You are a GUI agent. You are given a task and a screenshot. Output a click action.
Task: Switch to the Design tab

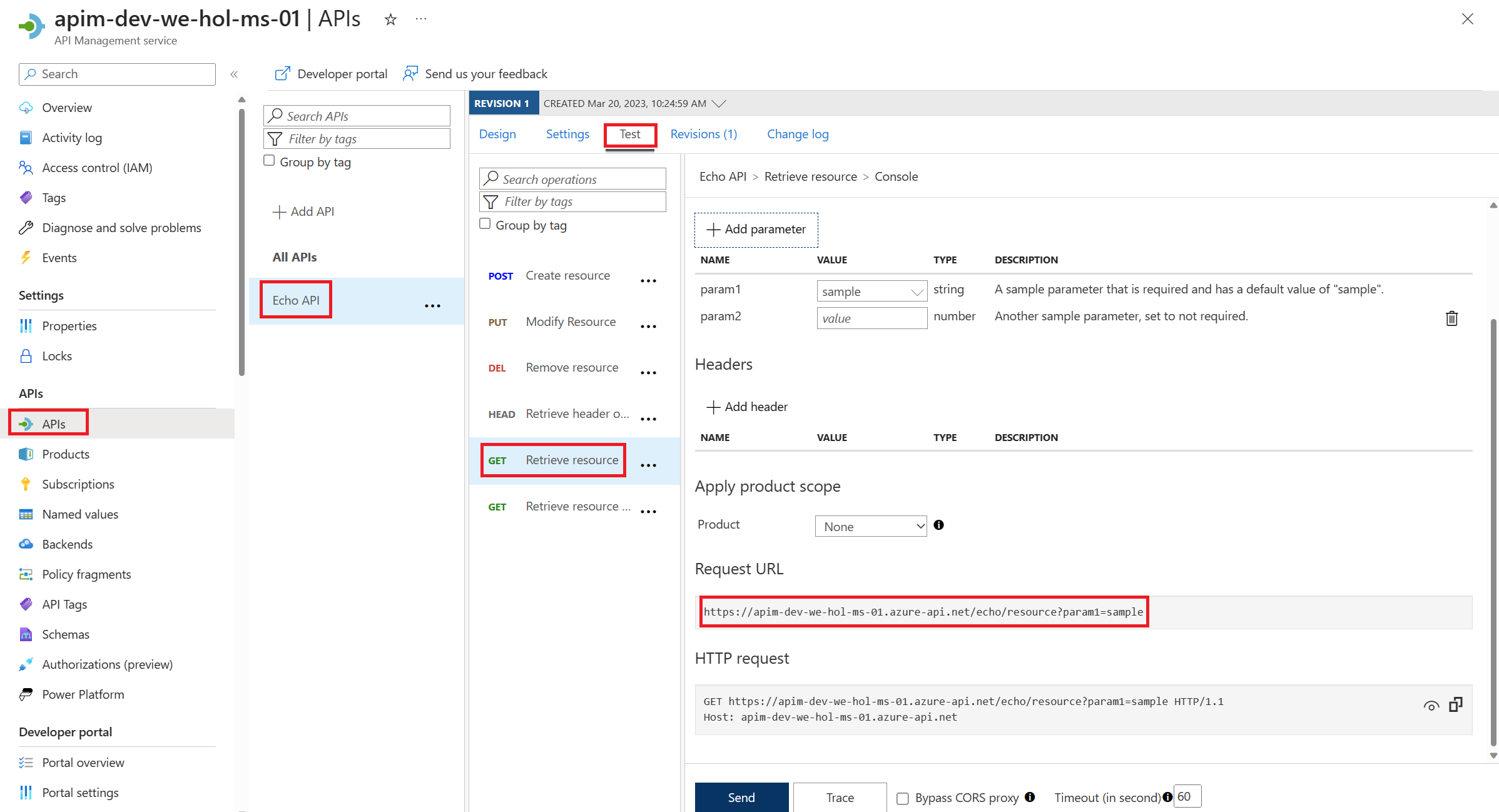(497, 134)
